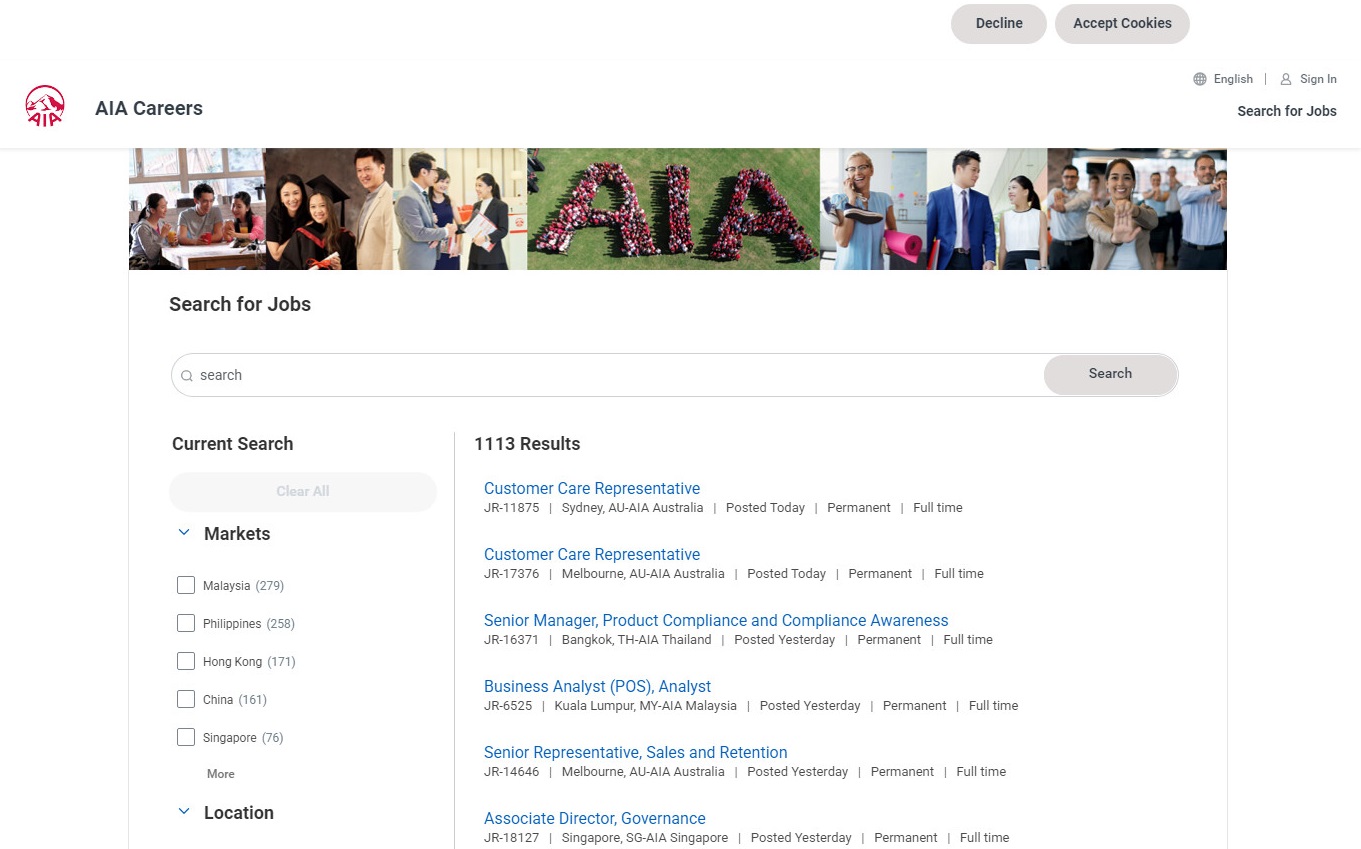This screenshot has height=849, width=1361.
Task: Collapse the Markets filter section chevron
Action: click(184, 533)
